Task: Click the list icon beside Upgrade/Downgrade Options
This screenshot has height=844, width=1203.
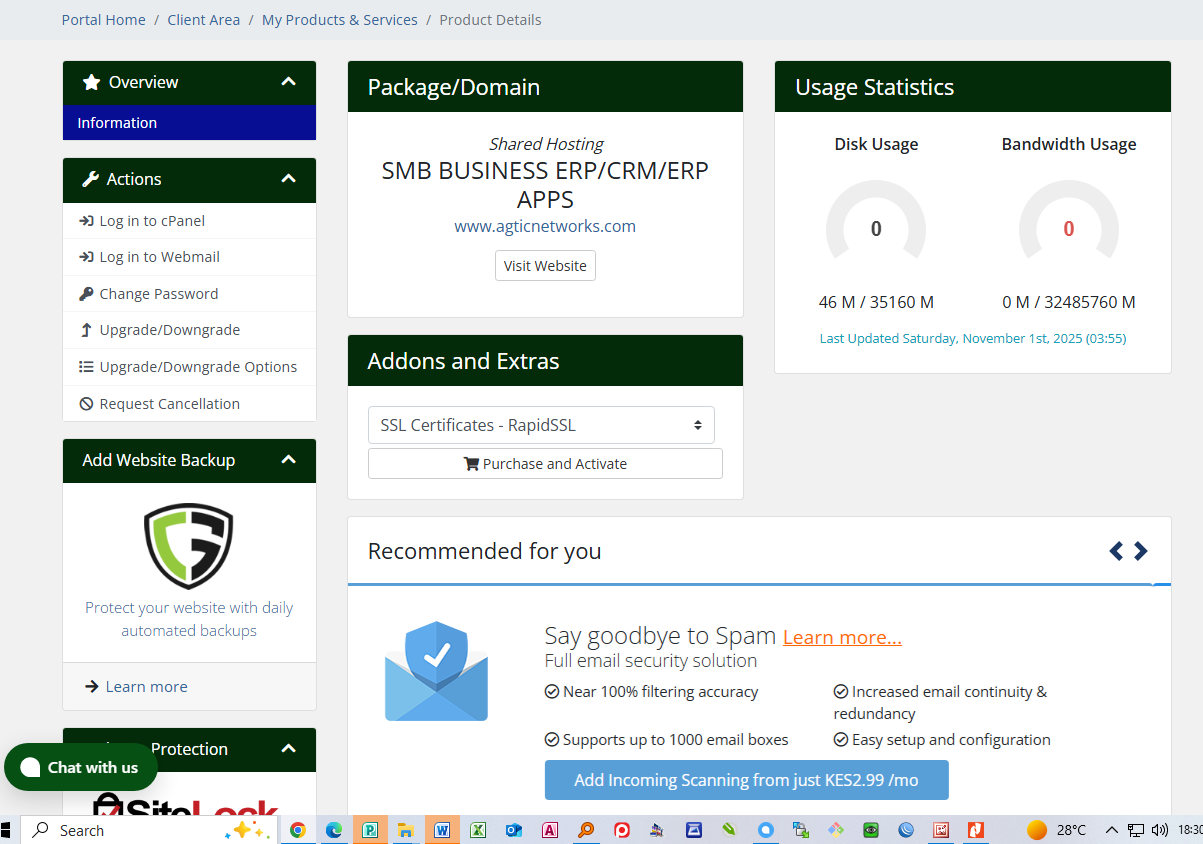Action: (85, 366)
